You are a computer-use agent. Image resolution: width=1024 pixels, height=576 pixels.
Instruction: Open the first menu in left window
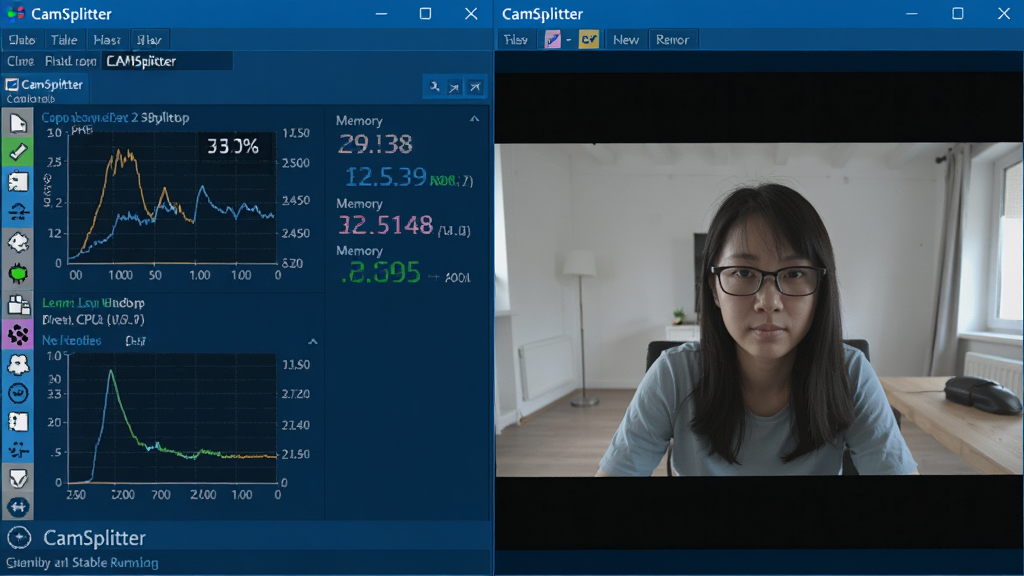pyautogui.click(x=22, y=40)
